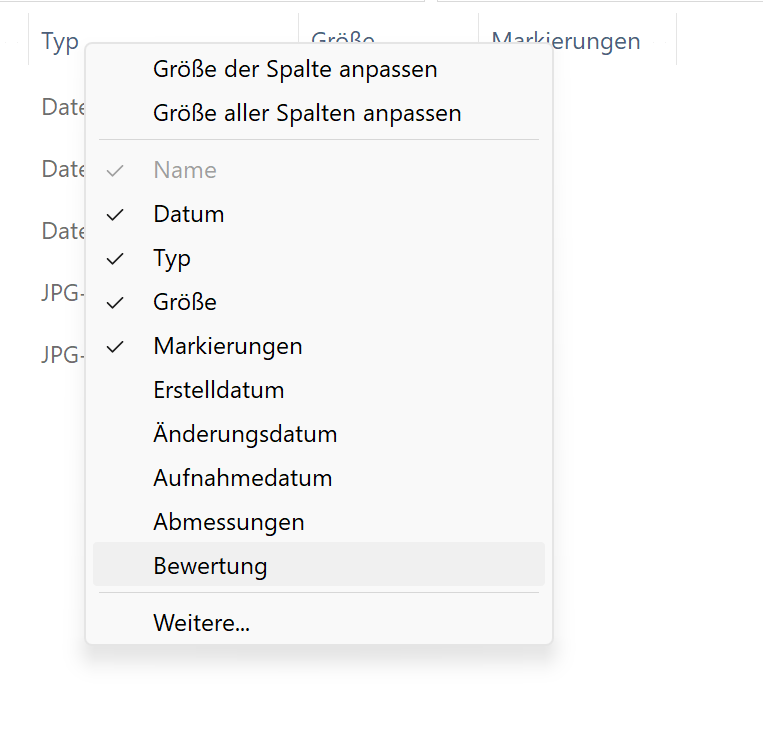Select the first 'Date' type row
763x734 pixels.
(x=62, y=107)
